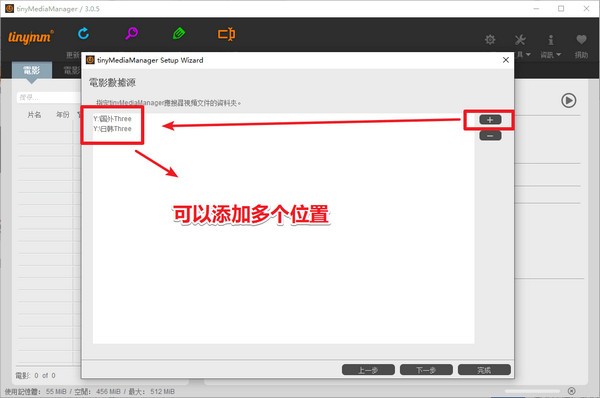
Task: Close the Setup Wizard dialog
Action: click(505, 60)
